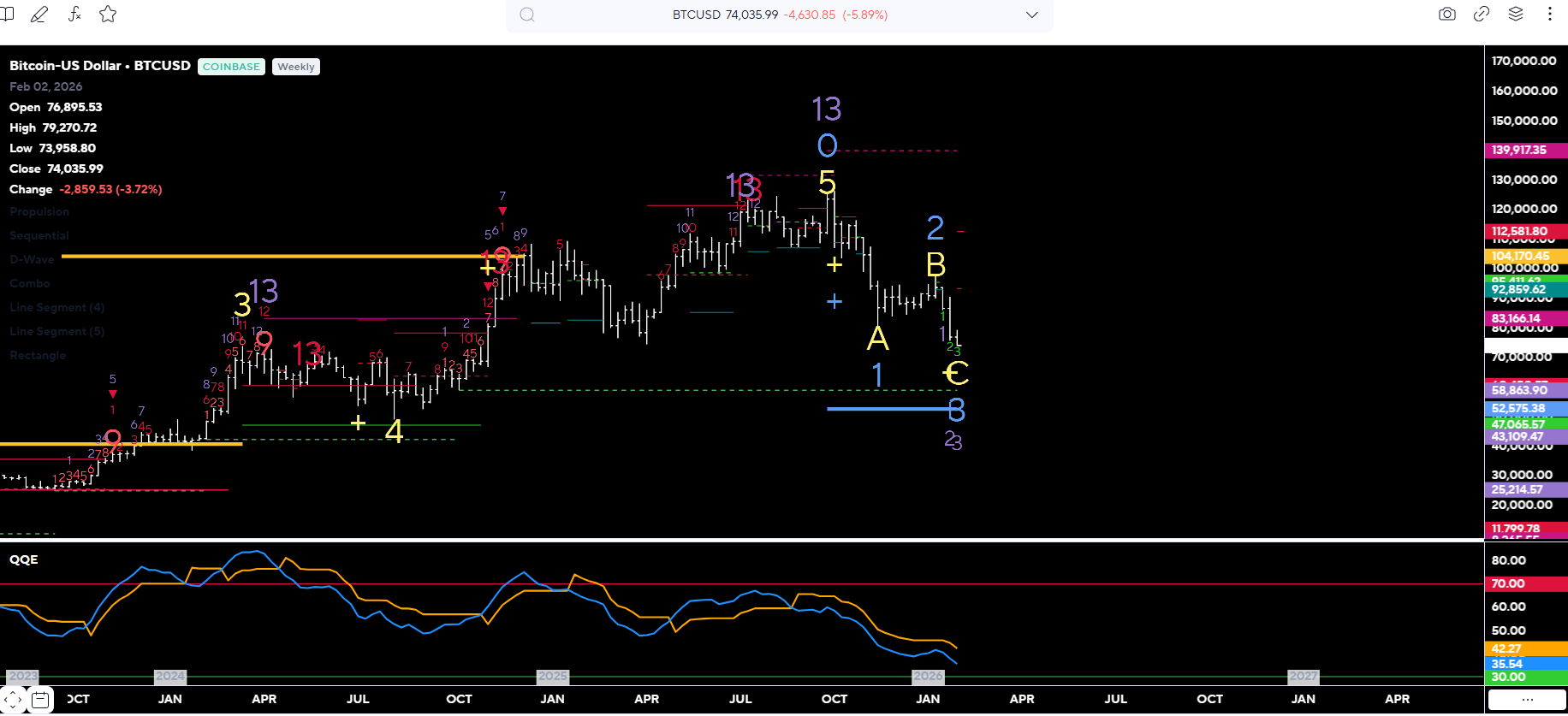Open the COINBASE exchange badge

[x=231, y=67]
